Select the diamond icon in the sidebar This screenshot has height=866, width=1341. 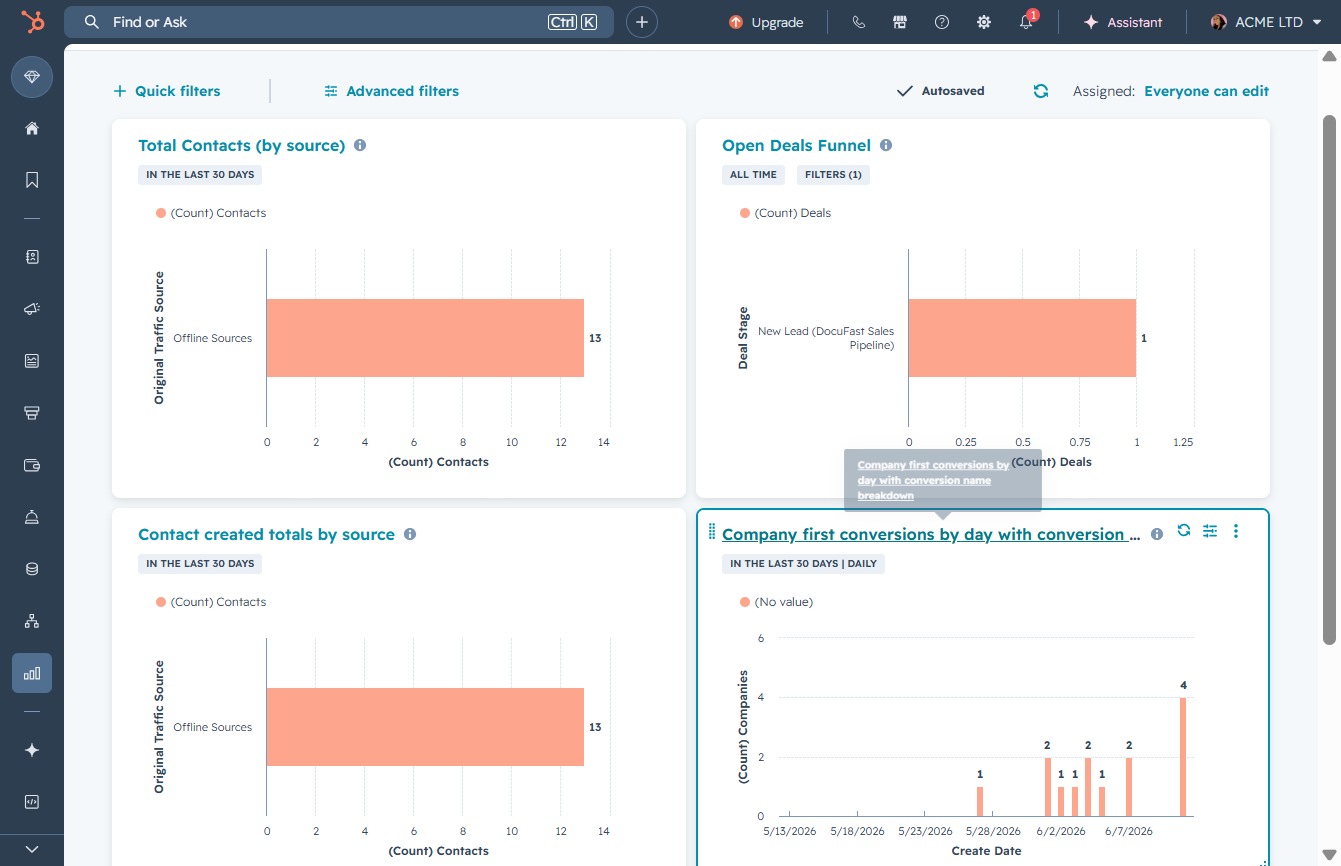coord(32,77)
